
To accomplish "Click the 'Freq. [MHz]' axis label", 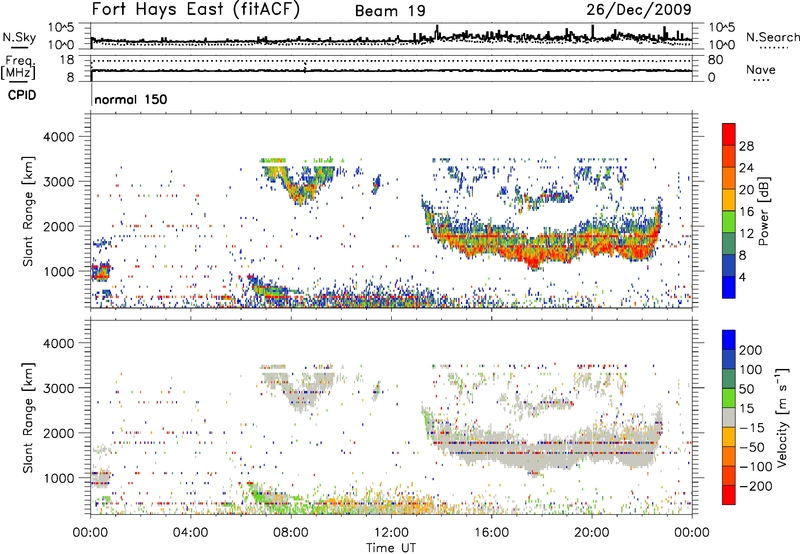I will pyautogui.click(x=18, y=67).
